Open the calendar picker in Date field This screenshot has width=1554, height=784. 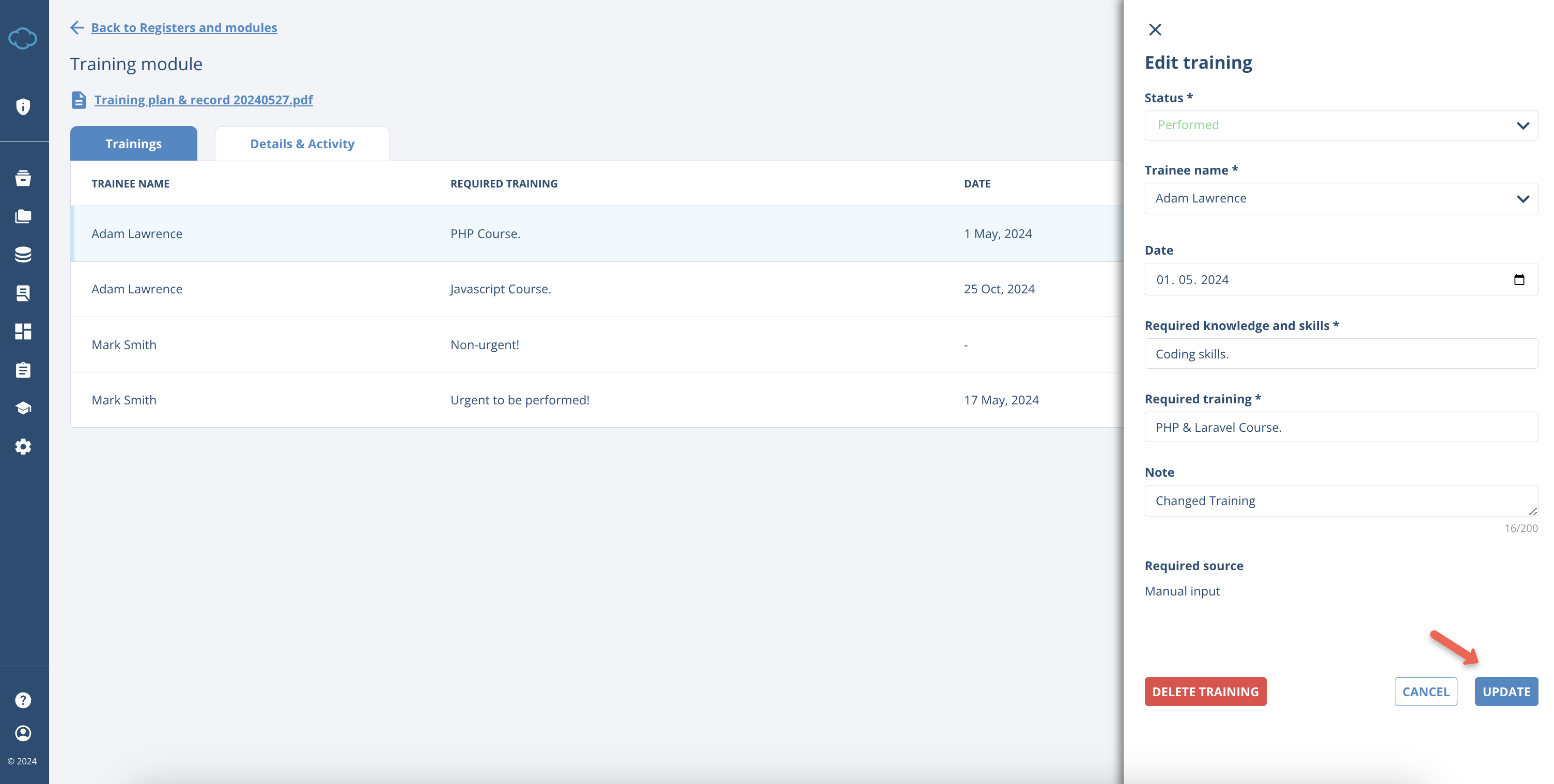[1519, 280]
